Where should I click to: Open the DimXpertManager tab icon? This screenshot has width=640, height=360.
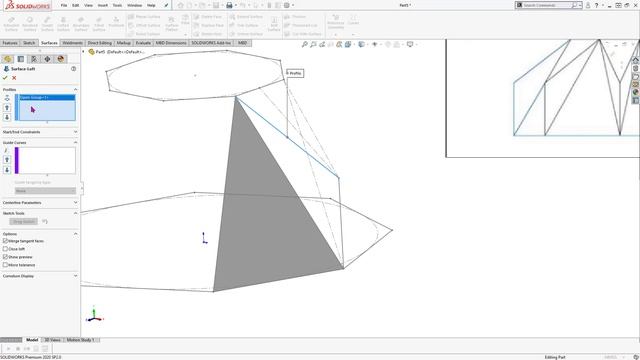(x=47, y=59)
